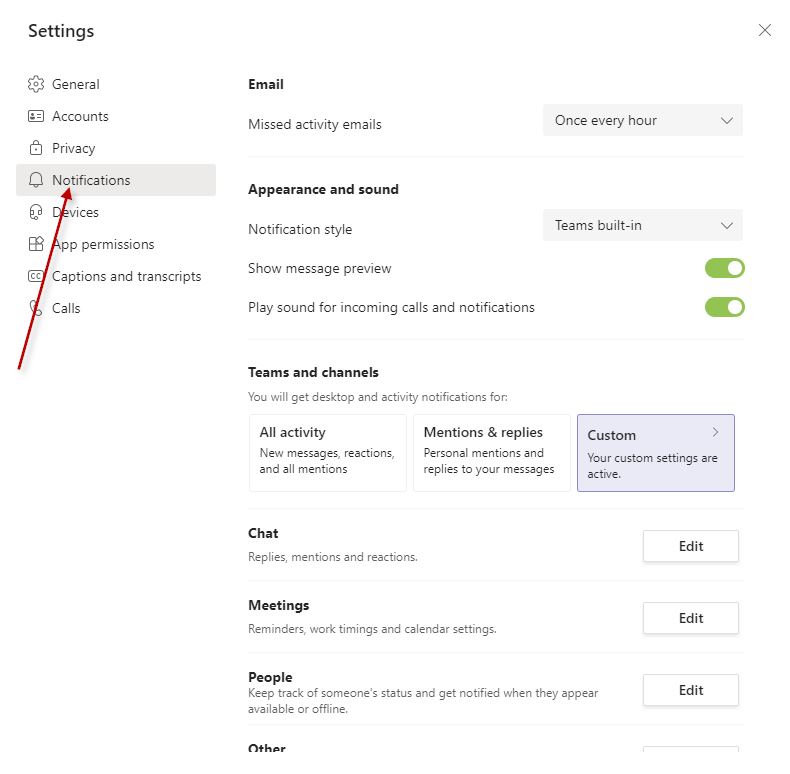Image resolution: width=790 pixels, height=774 pixels.
Task: Open Missed activity emails dropdown
Action: click(x=643, y=120)
